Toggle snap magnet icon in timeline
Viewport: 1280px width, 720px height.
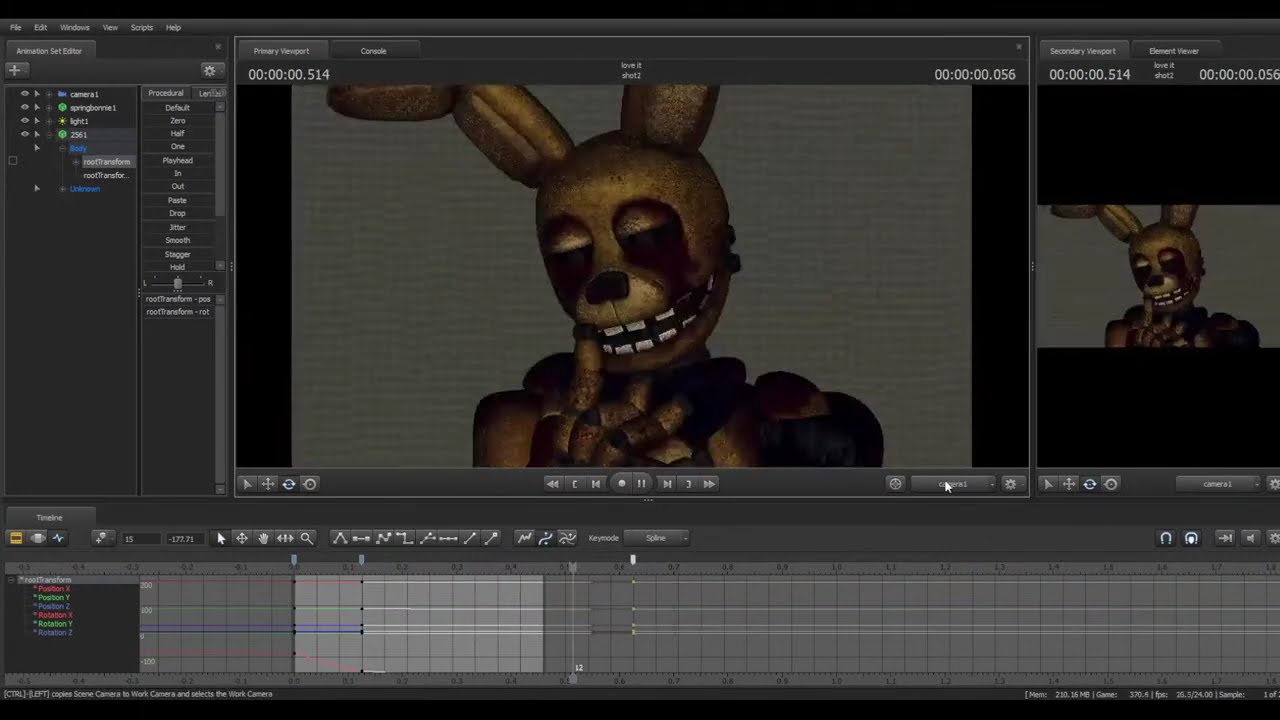pos(1166,538)
